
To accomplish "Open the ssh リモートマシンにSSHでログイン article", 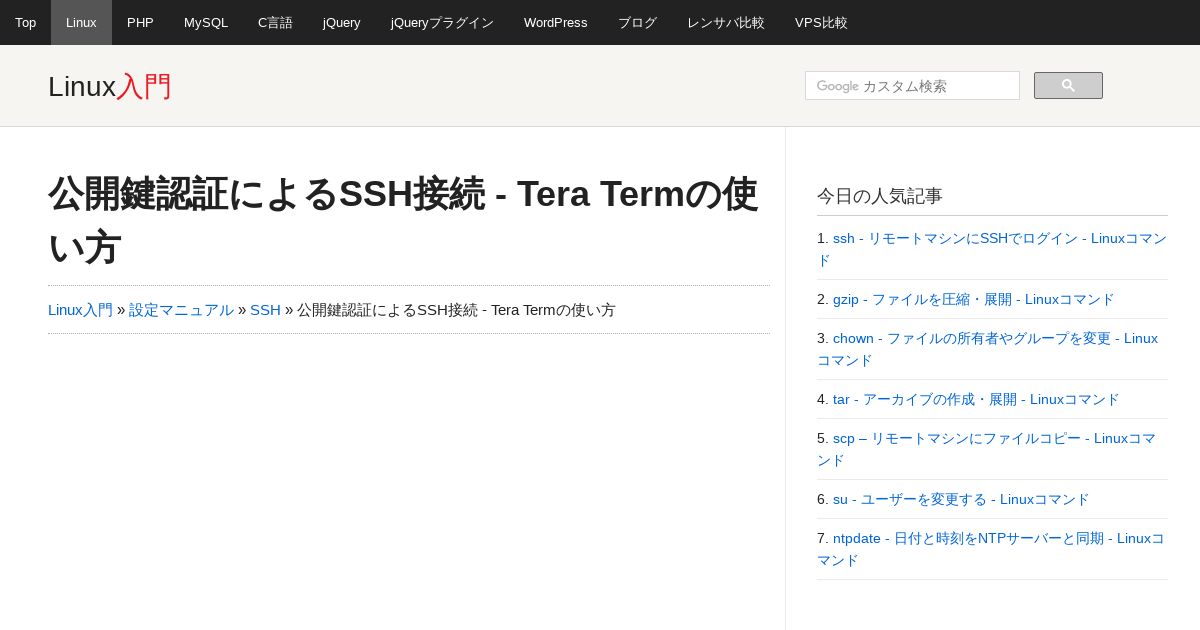I will pos(992,249).
